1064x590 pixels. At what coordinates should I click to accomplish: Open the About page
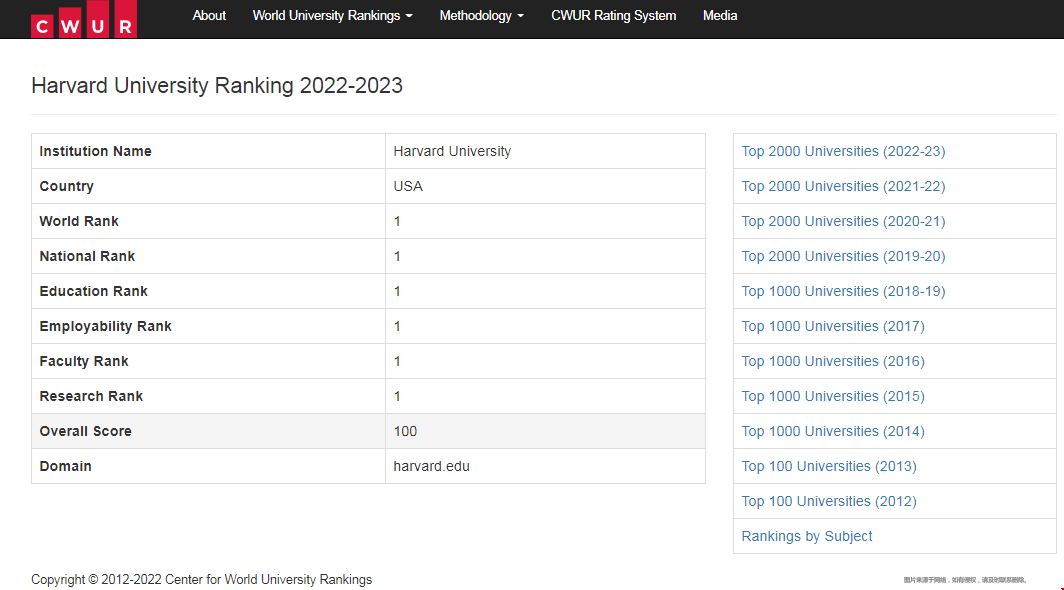(x=209, y=16)
